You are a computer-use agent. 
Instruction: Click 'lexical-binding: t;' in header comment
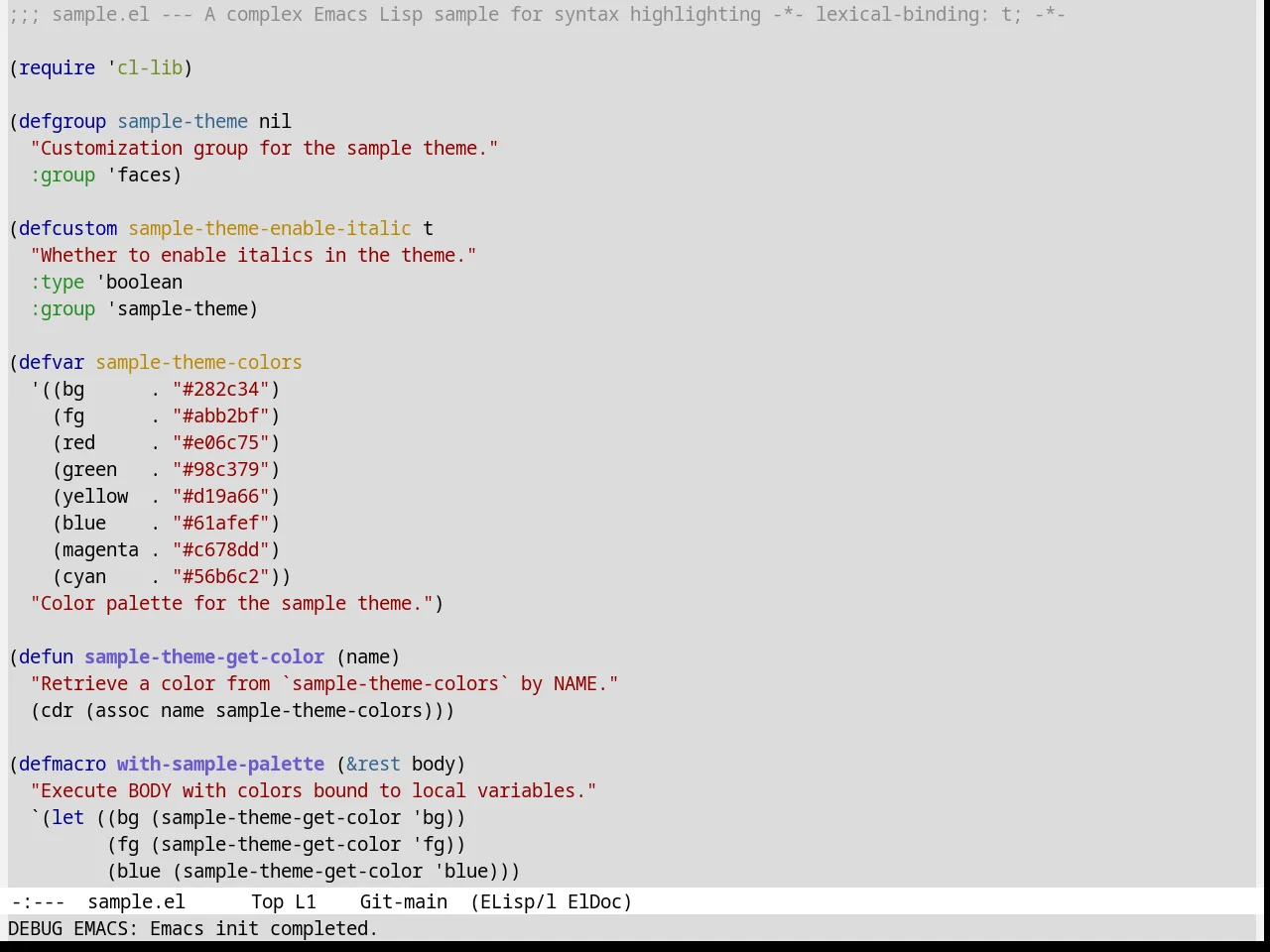(918, 14)
